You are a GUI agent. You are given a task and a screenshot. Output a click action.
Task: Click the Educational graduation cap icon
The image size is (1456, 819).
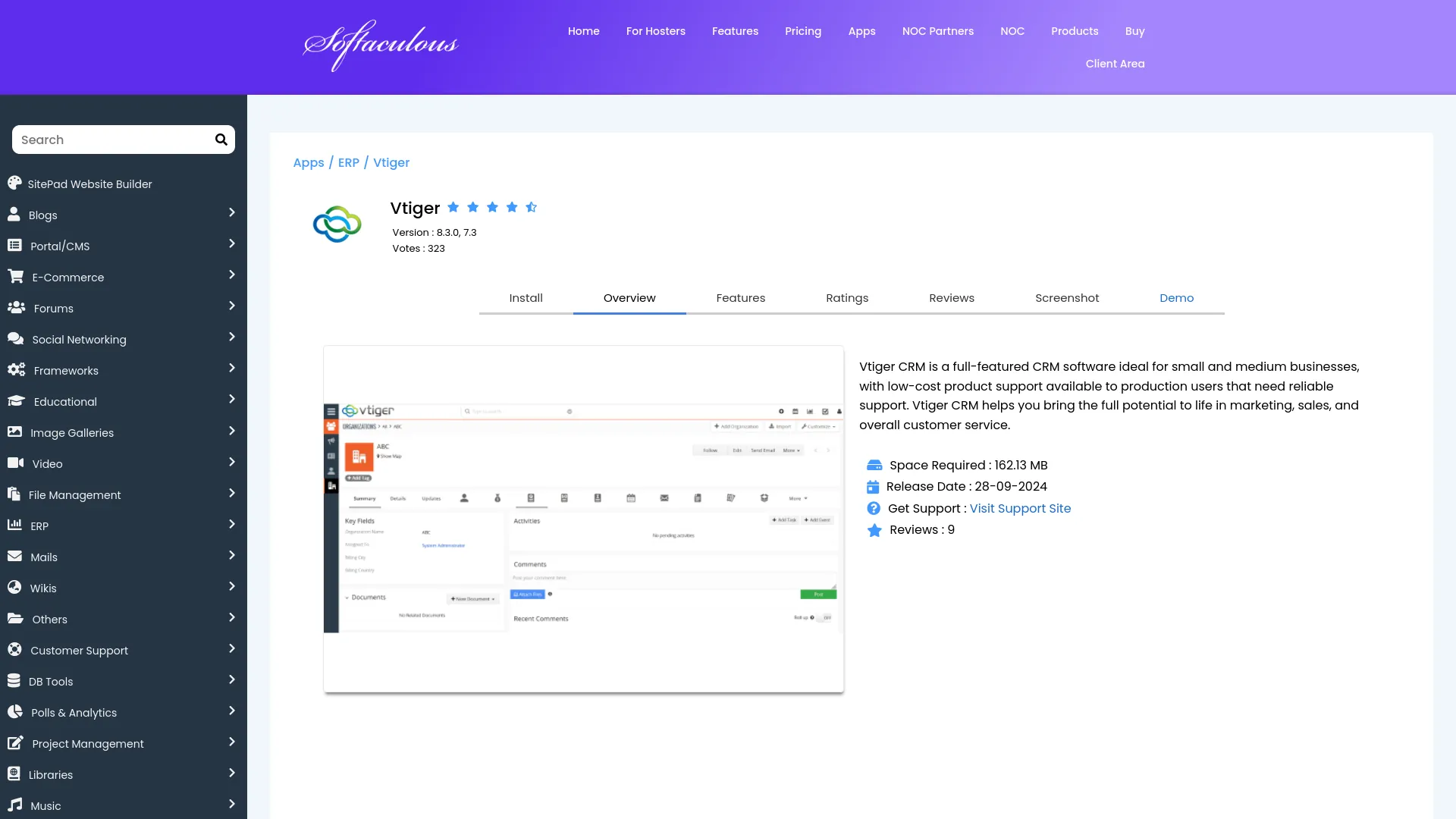point(16,400)
